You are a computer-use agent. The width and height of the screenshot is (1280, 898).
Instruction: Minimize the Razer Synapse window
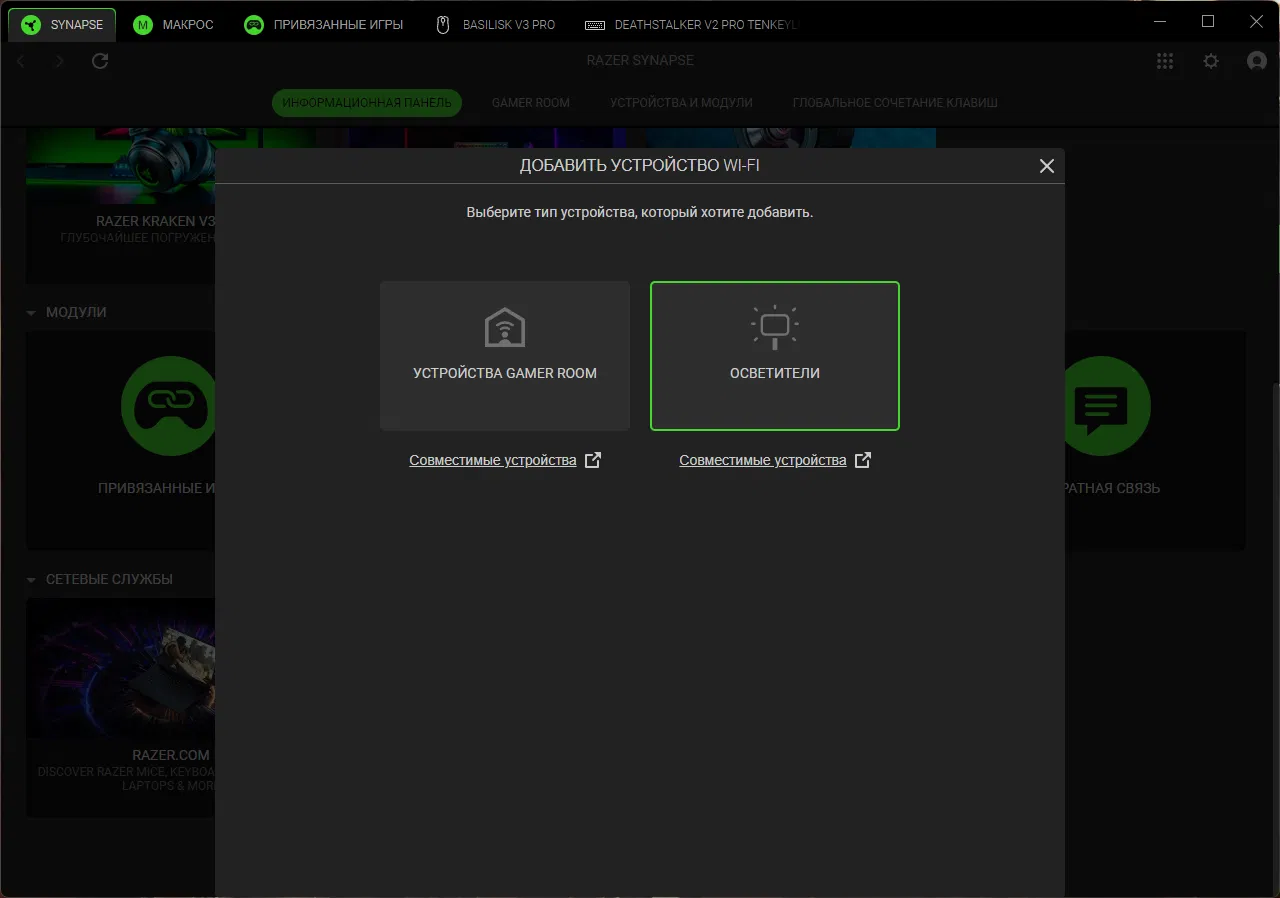click(x=1160, y=22)
